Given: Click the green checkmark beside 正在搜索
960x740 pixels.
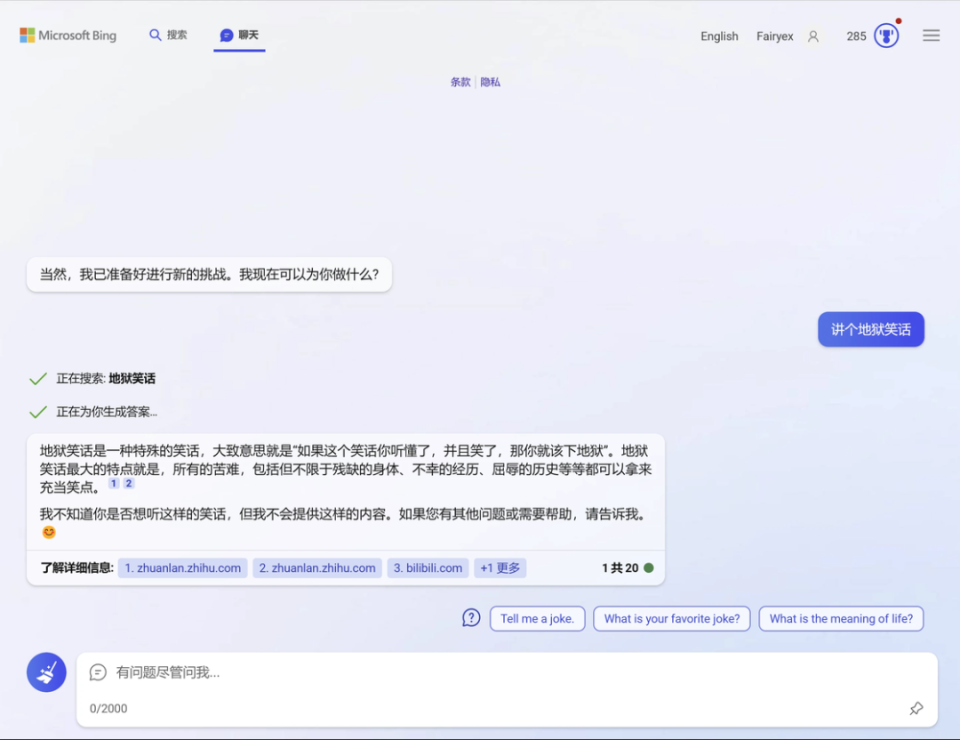Looking at the screenshot, I should point(38,378).
